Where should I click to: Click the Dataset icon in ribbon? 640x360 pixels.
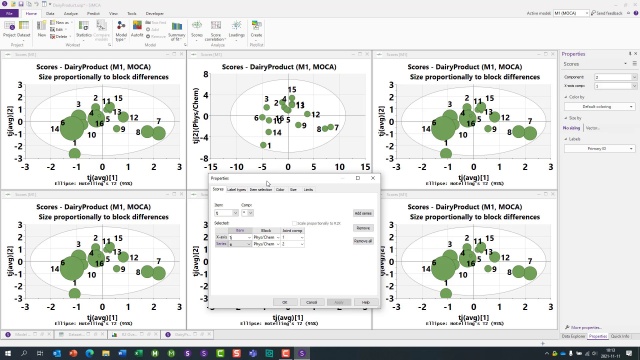[x=24, y=29]
